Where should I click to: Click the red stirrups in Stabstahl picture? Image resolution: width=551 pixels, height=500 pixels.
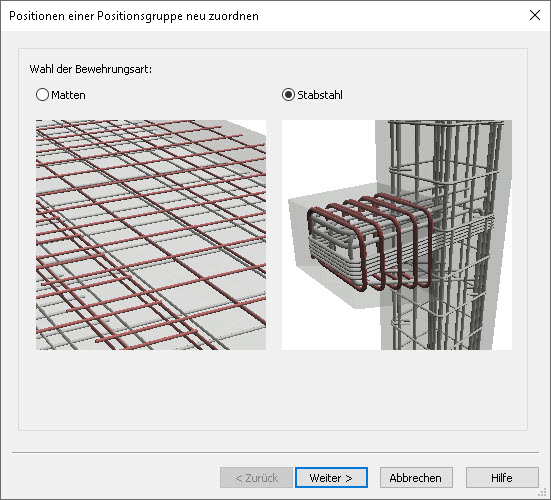click(369, 242)
